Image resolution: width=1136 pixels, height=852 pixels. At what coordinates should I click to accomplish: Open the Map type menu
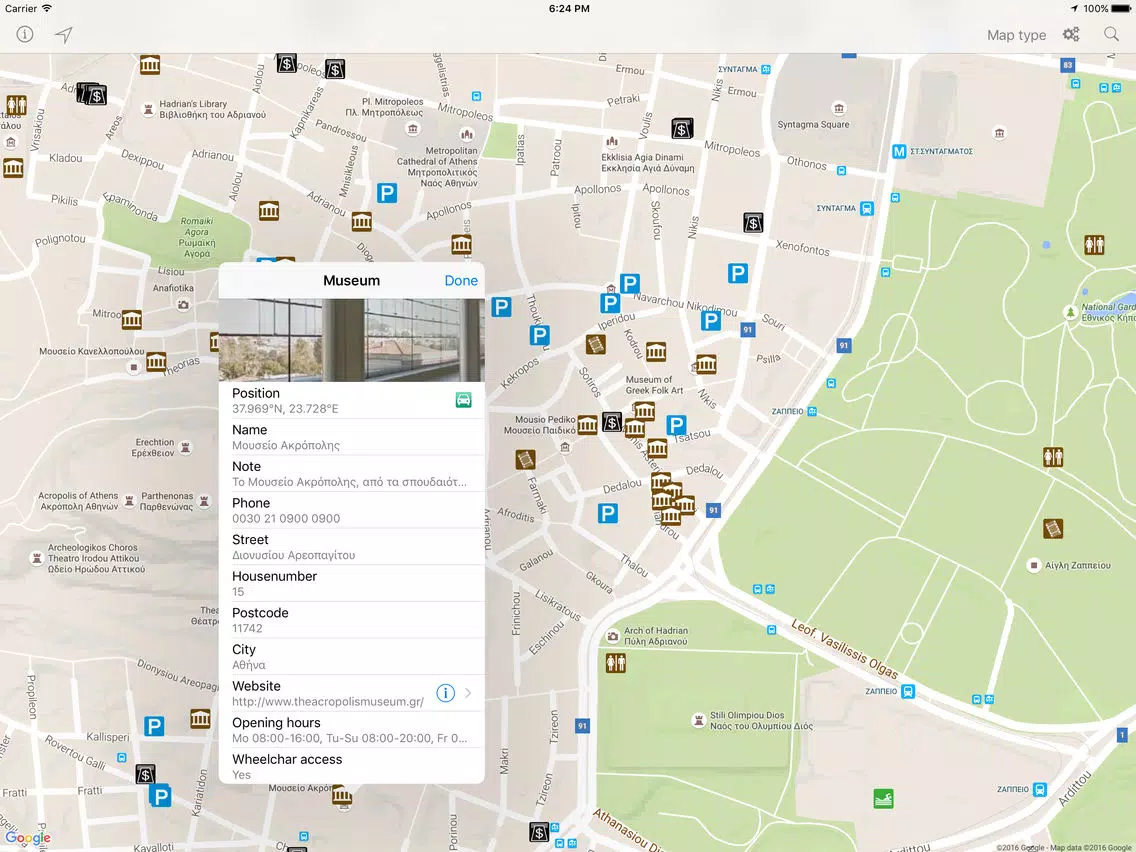pos(1016,35)
